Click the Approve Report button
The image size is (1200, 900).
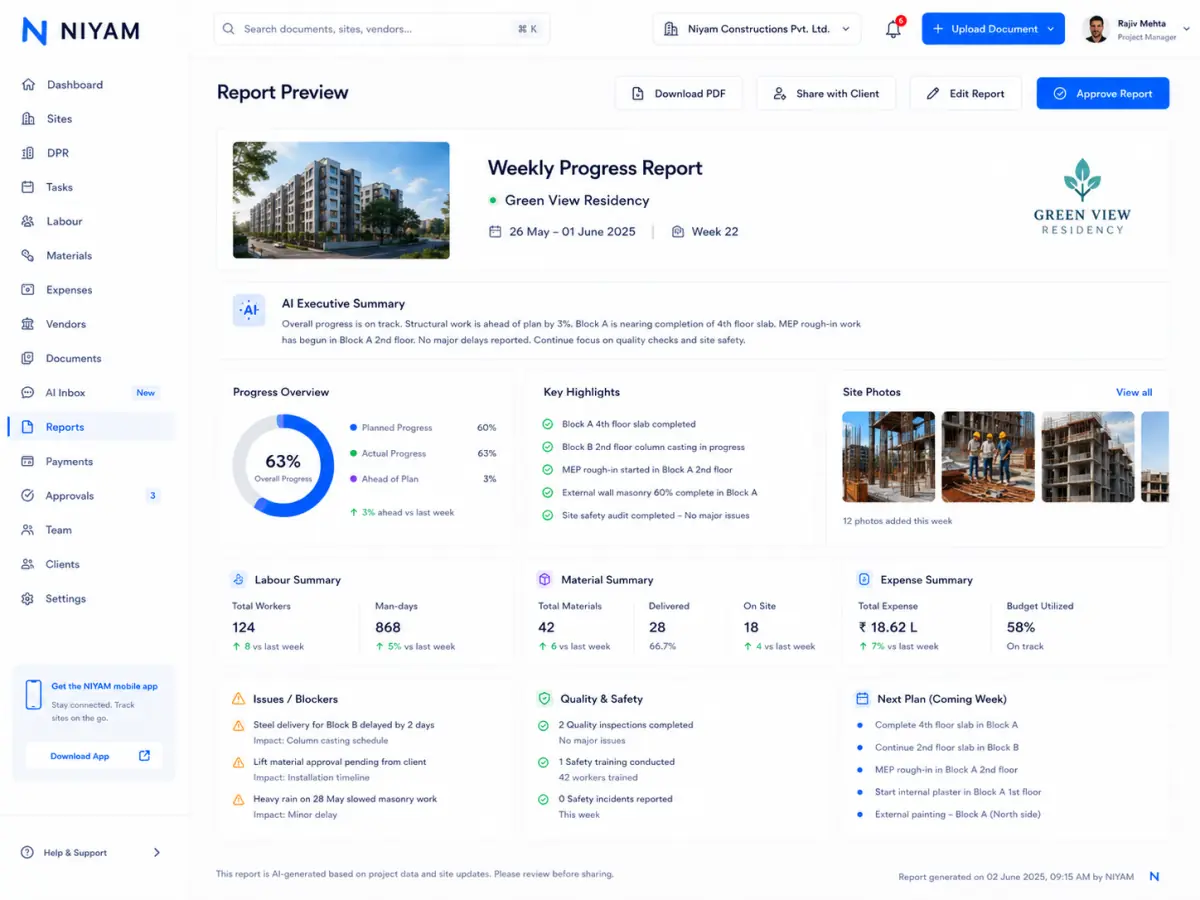1103,93
